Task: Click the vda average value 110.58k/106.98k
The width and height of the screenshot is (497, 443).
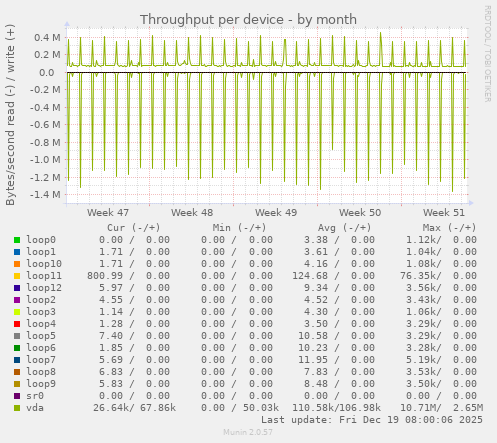Action: tap(337, 408)
